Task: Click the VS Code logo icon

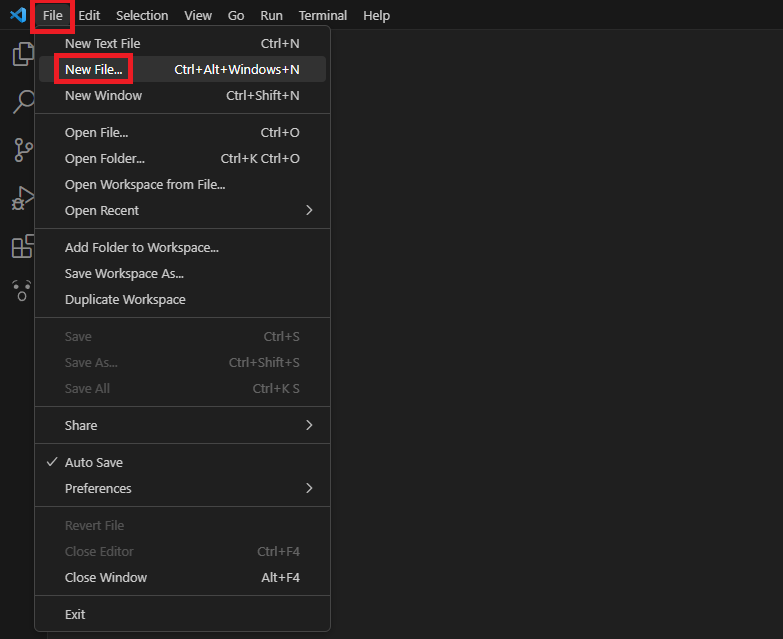Action: [x=17, y=15]
